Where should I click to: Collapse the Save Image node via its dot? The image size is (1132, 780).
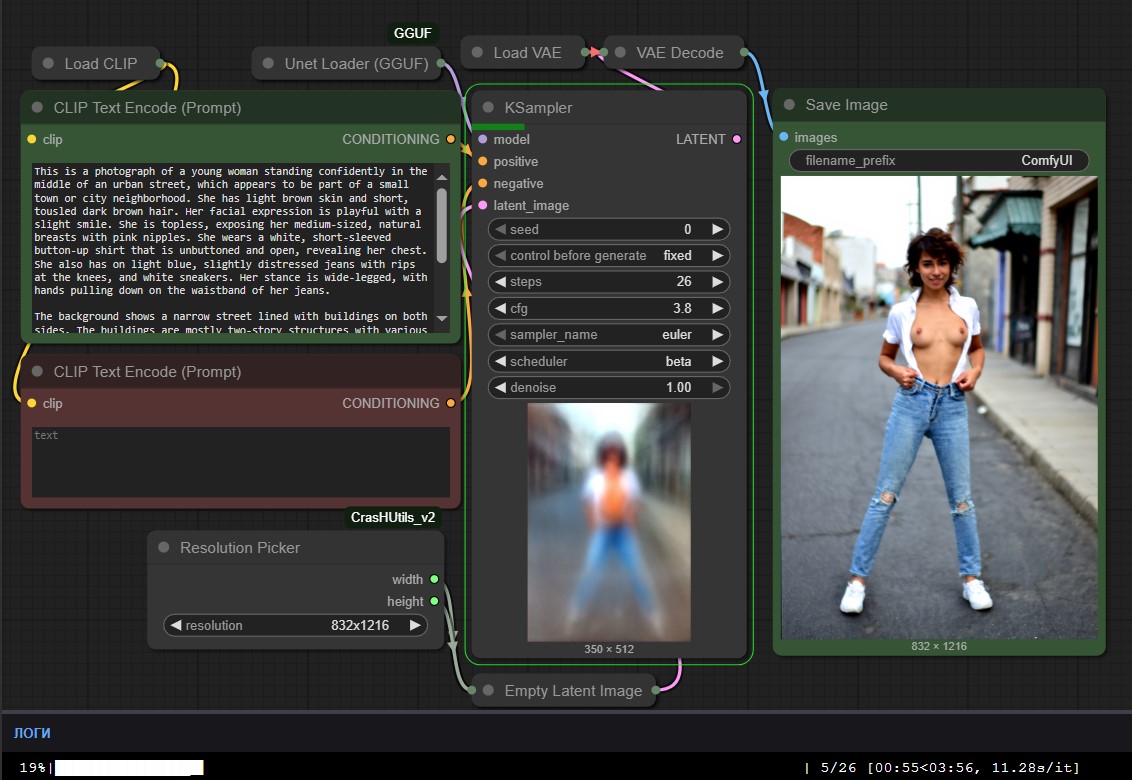pos(789,105)
